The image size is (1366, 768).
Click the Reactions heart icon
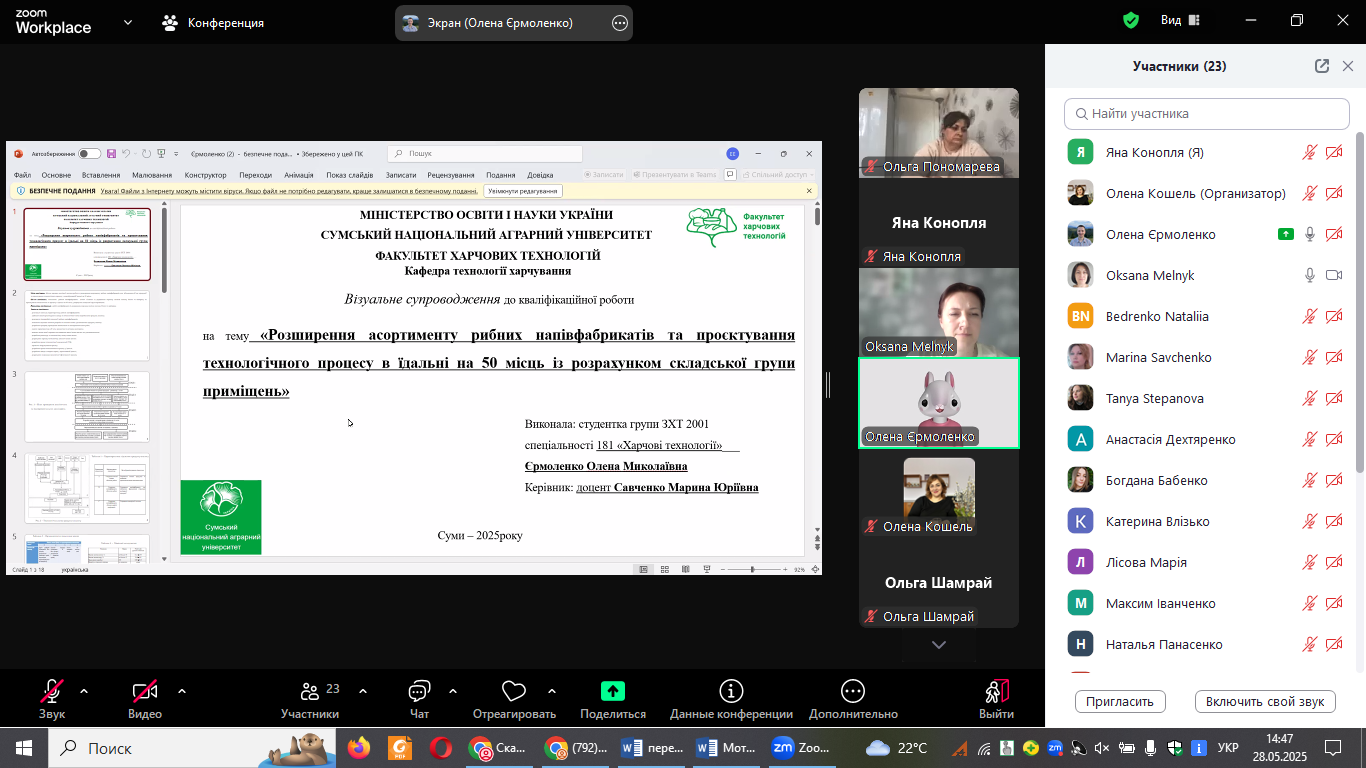[x=513, y=691]
